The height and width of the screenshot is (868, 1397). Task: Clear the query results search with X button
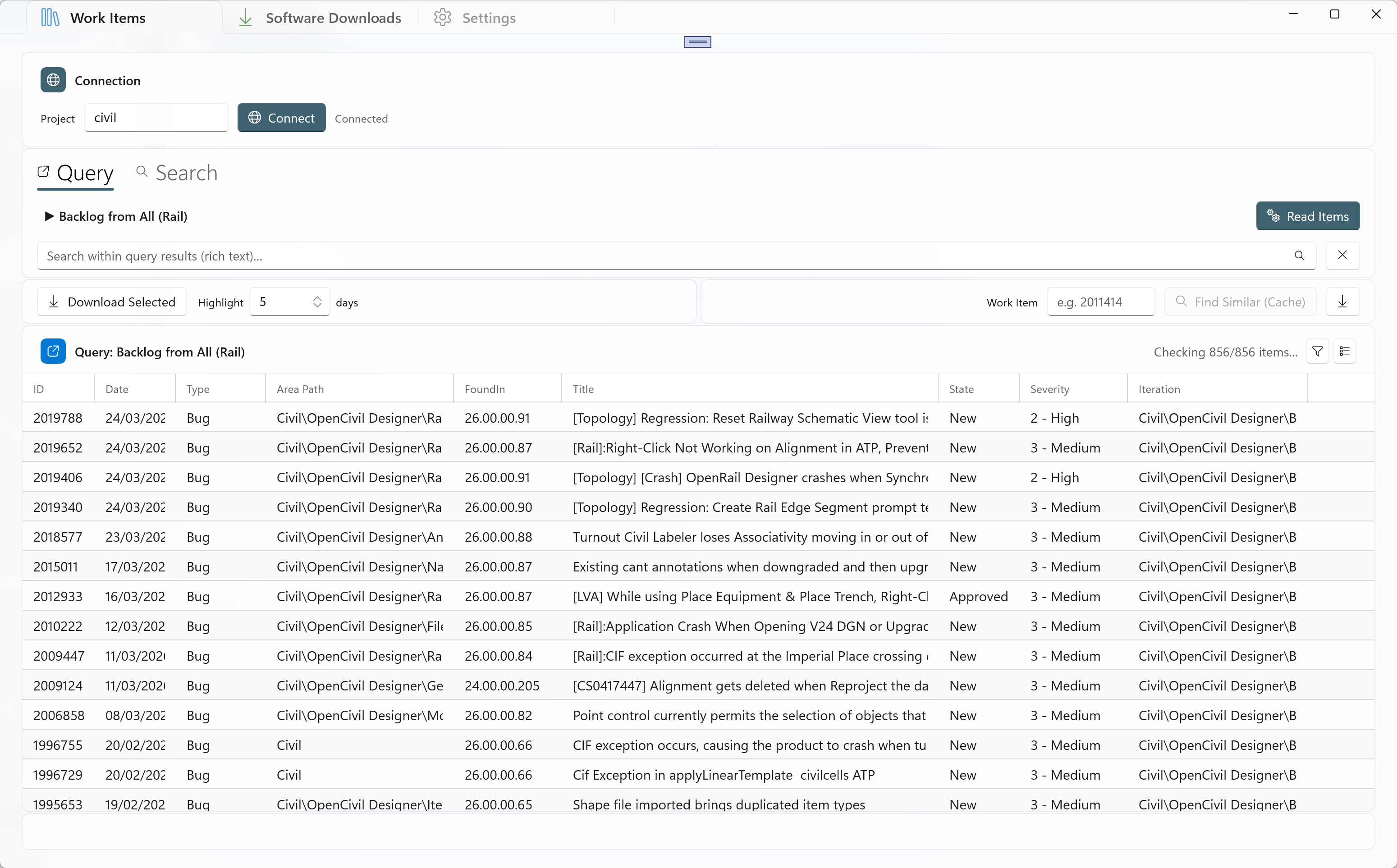click(x=1342, y=256)
